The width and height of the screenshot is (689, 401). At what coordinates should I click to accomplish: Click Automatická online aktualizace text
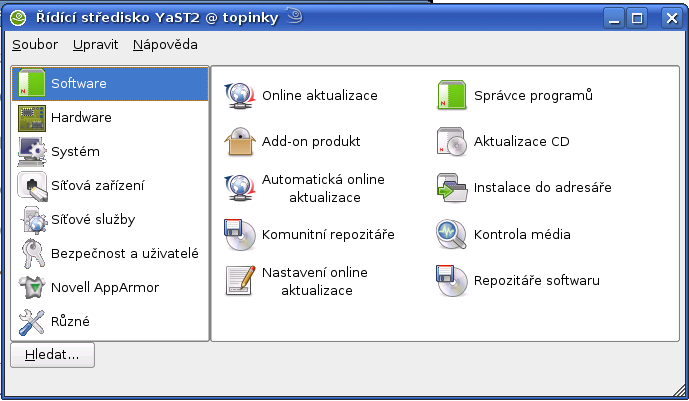pos(323,188)
